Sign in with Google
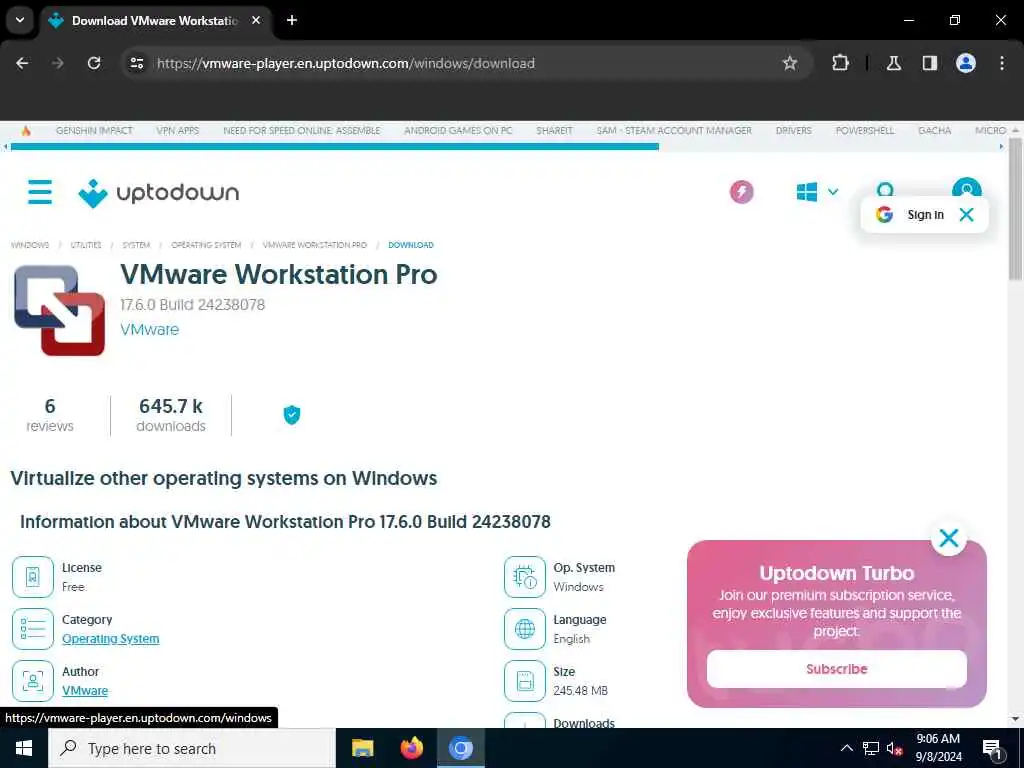The width and height of the screenshot is (1024, 768). [x=910, y=214]
